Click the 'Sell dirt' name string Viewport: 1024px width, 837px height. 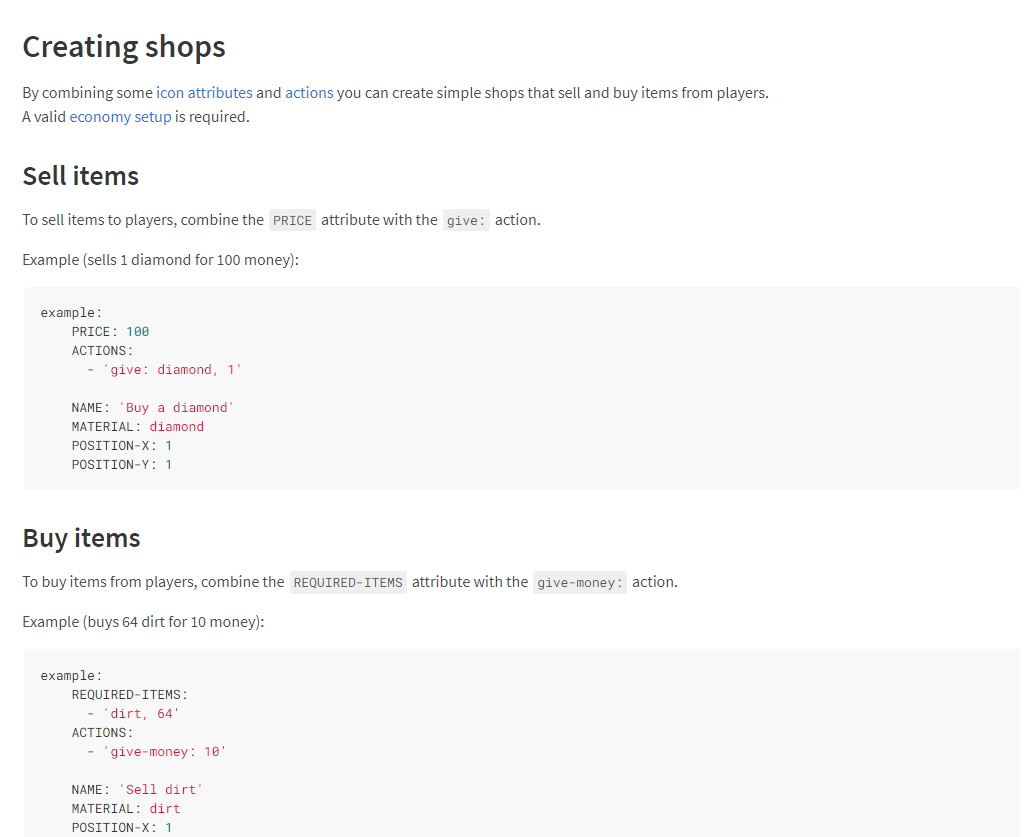(160, 790)
